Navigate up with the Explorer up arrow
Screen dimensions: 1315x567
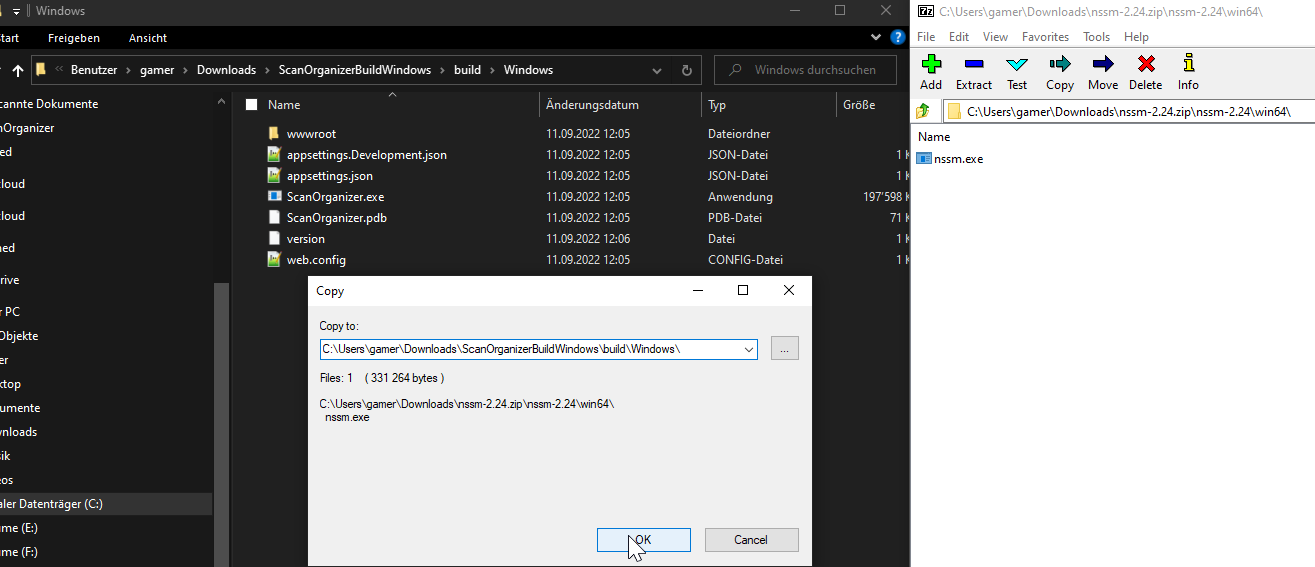tap(17, 71)
